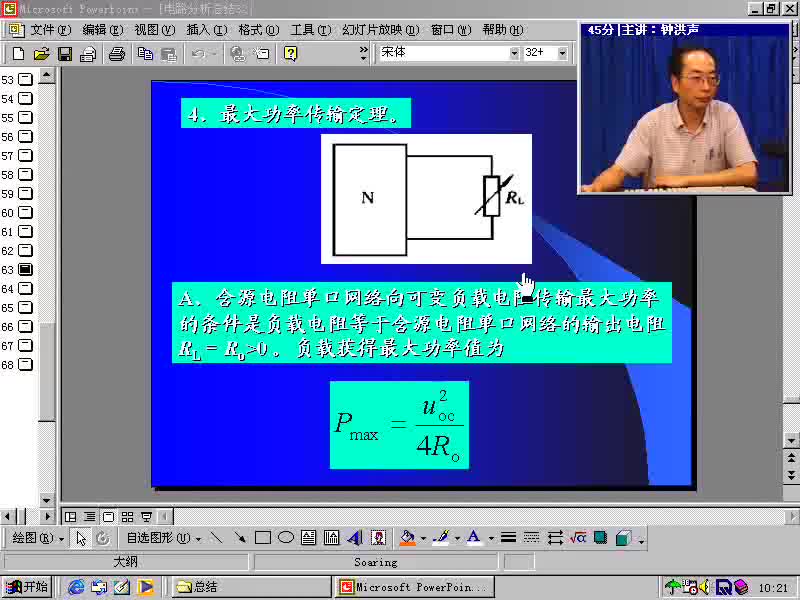The width and height of the screenshot is (800, 600).
Task: Click the 3-D style icon
Action: point(623,537)
